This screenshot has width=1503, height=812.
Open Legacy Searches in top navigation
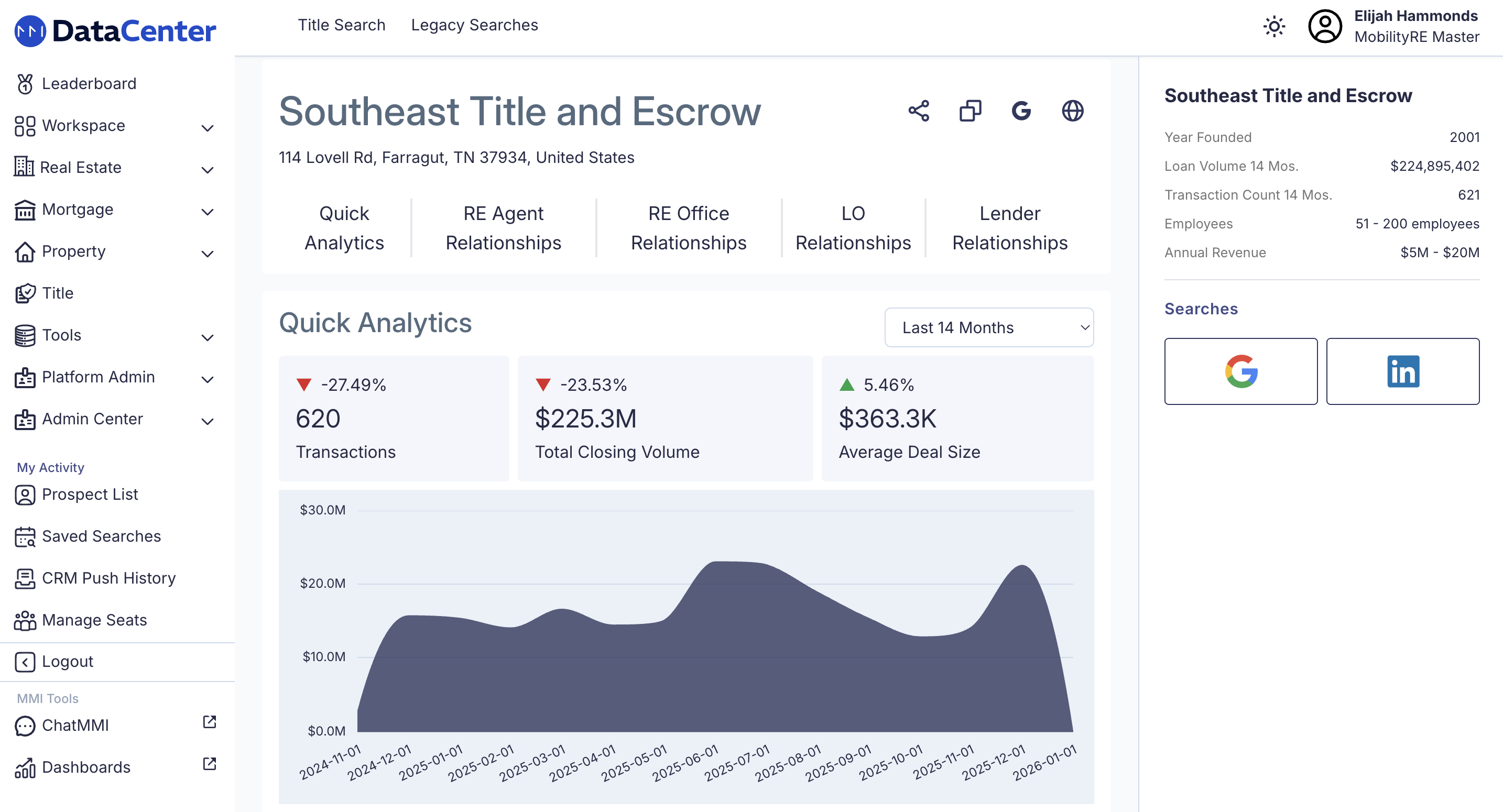point(474,25)
